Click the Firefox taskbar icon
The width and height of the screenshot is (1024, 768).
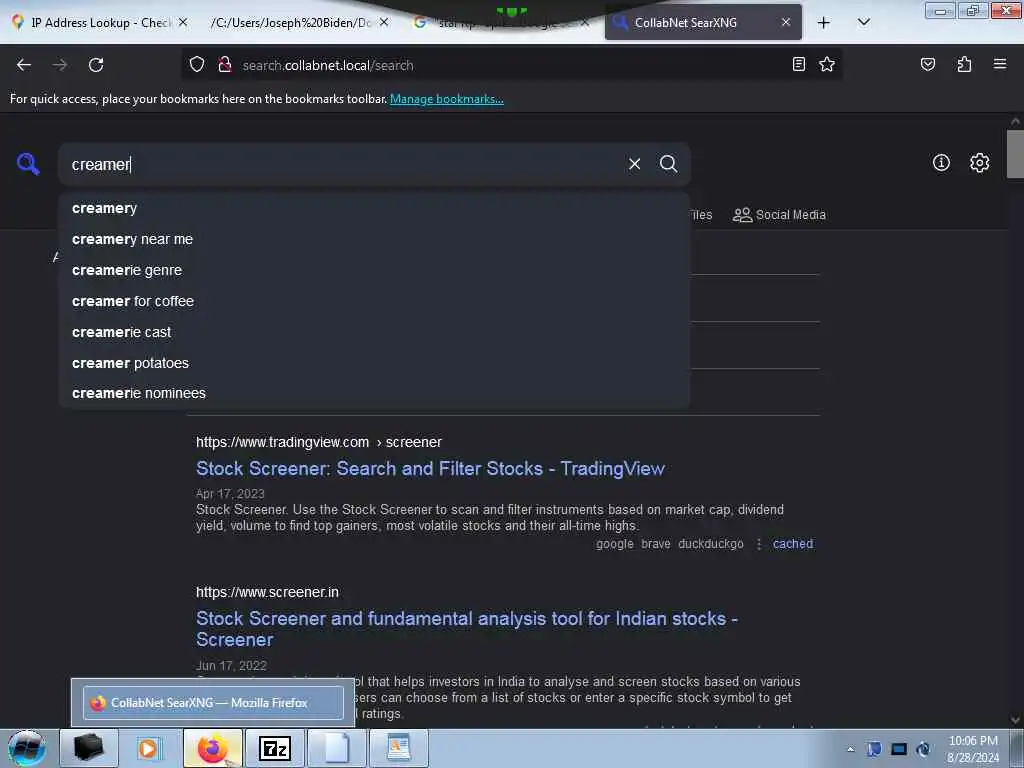point(212,748)
